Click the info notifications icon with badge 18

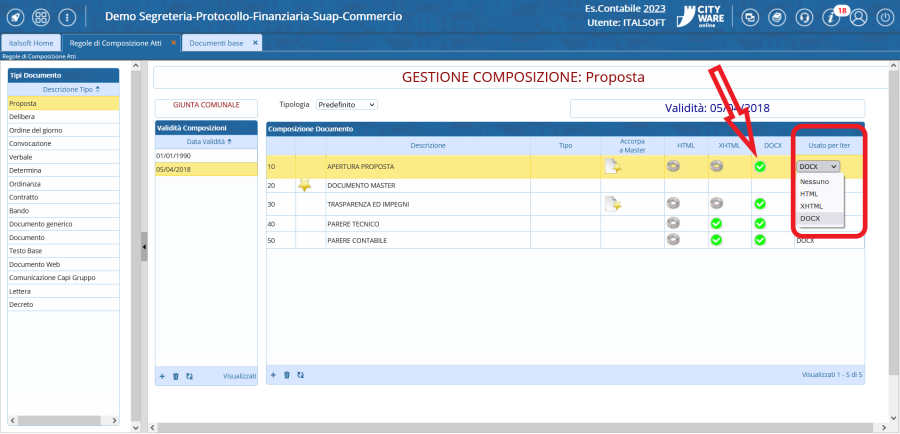[830, 17]
